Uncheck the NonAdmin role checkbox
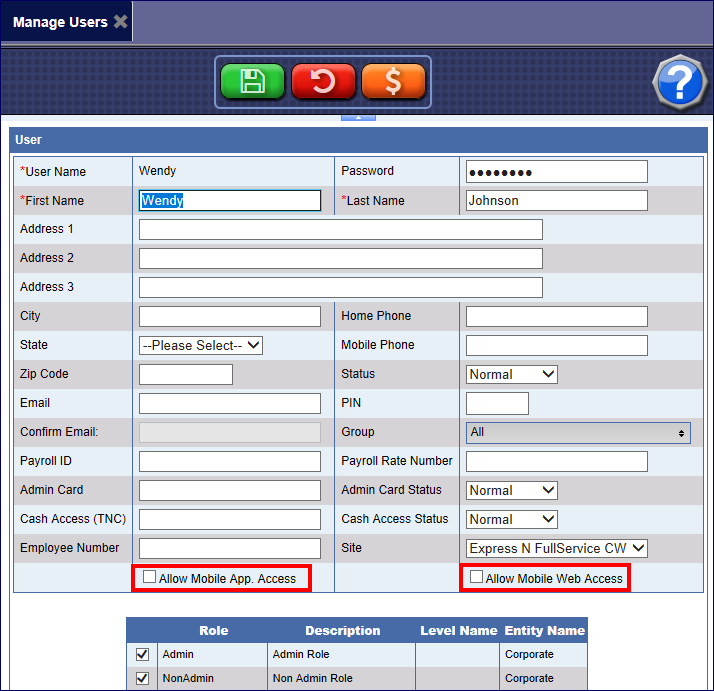714x691 pixels. (x=142, y=678)
